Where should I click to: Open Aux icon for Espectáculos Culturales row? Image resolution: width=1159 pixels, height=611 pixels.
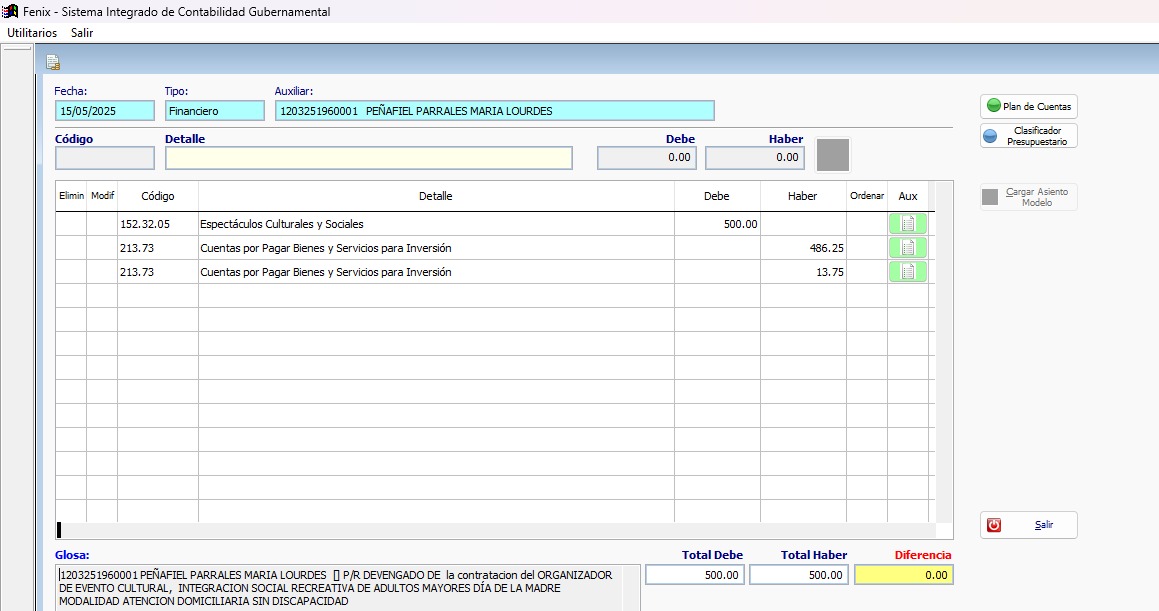[907, 224]
